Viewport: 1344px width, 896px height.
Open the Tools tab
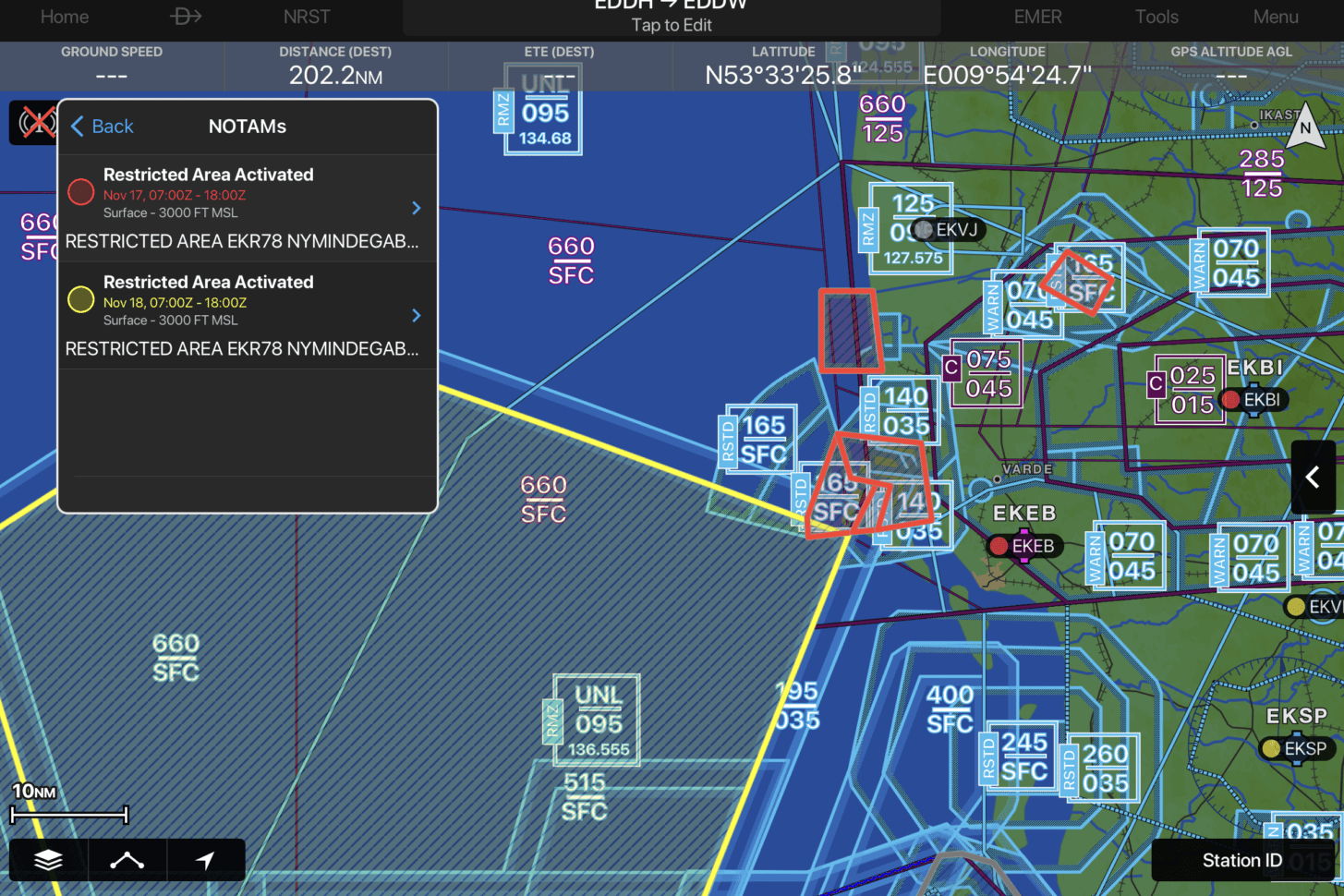(x=1156, y=17)
